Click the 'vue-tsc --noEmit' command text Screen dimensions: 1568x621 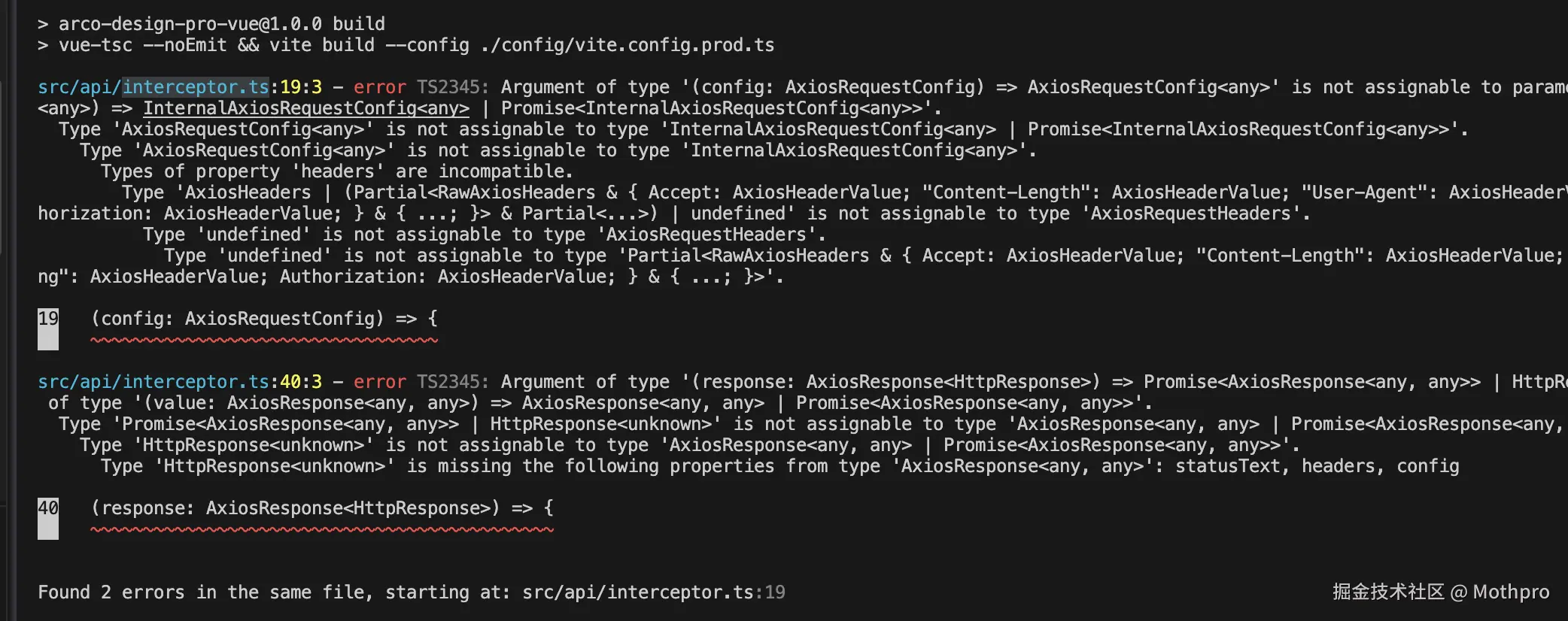[x=142, y=45]
